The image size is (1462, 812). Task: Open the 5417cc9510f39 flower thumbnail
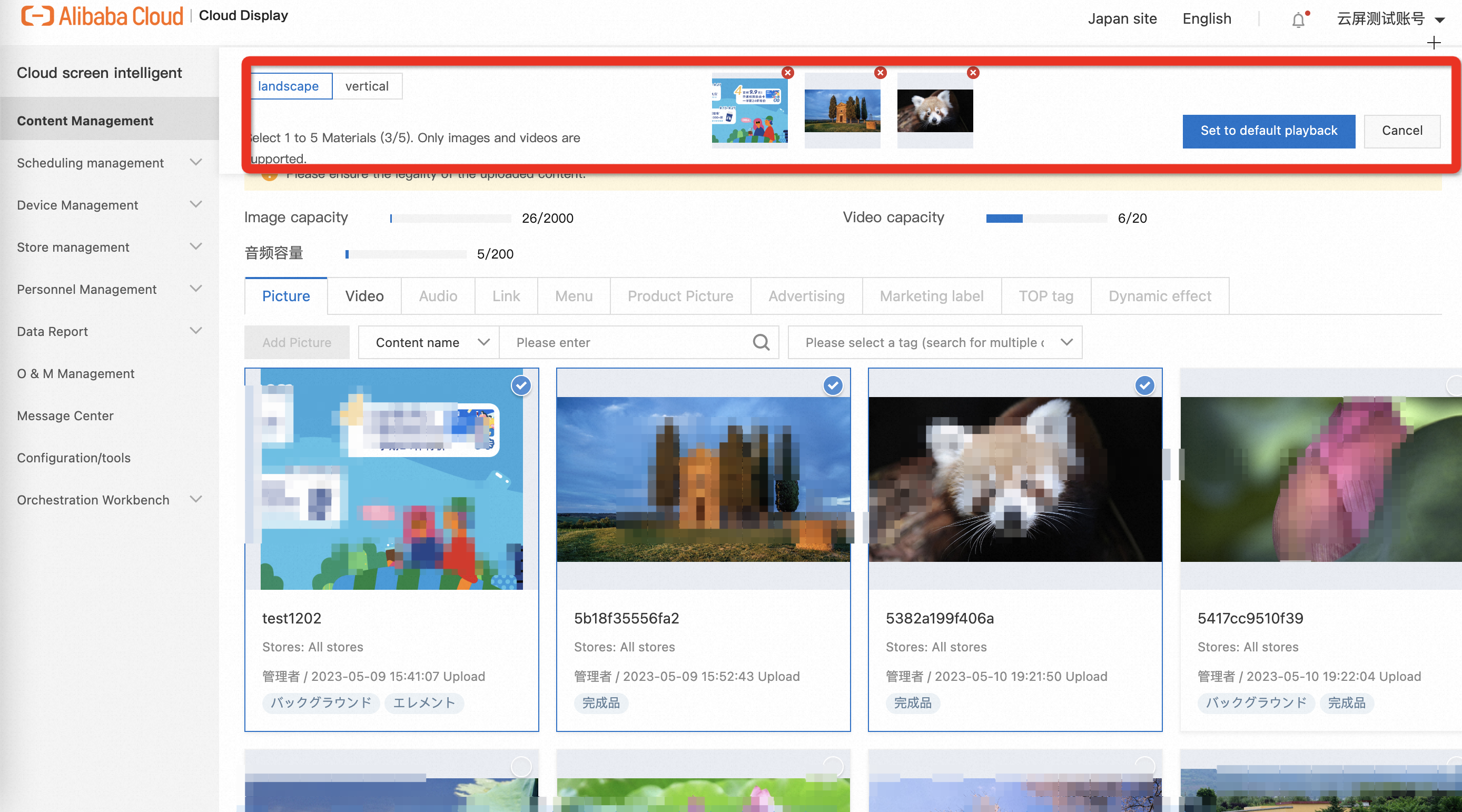pos(1321,480)
